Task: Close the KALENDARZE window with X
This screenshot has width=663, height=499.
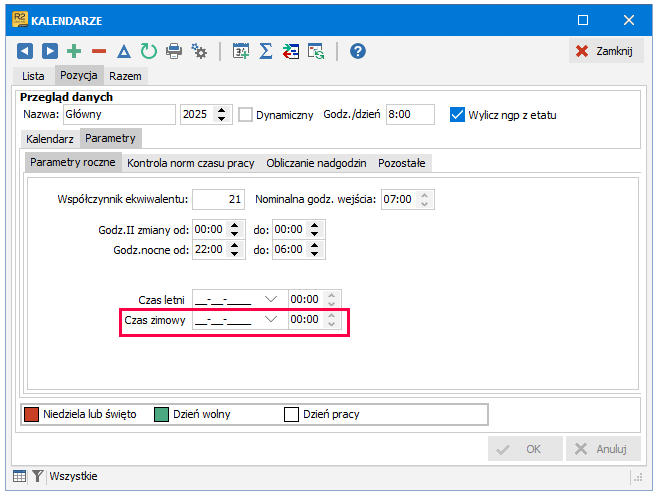Action: pos(629,20)
